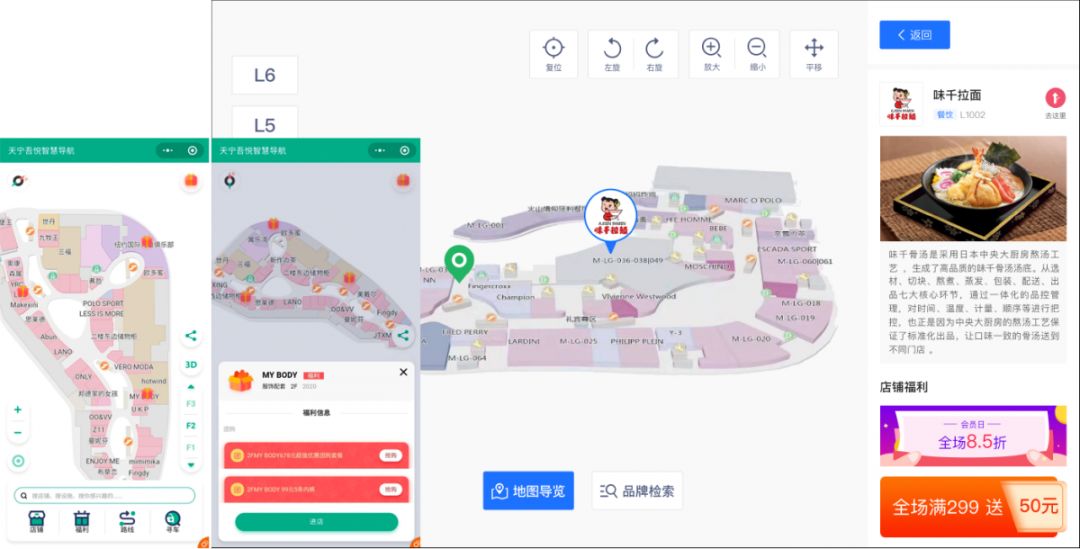Click the MOSCHINO store label
The image size is (1080, 549).
click(707, 266)
